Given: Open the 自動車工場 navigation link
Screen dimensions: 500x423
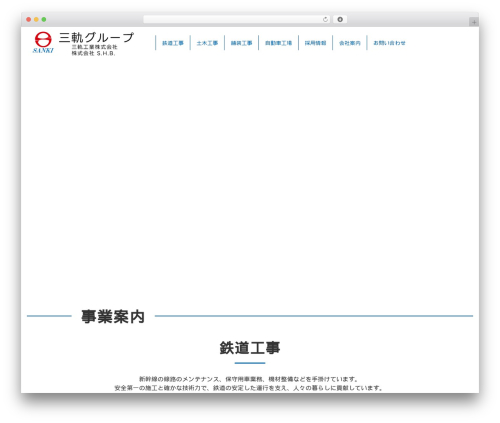Looking at the screenshot, I should click(278, 43).
